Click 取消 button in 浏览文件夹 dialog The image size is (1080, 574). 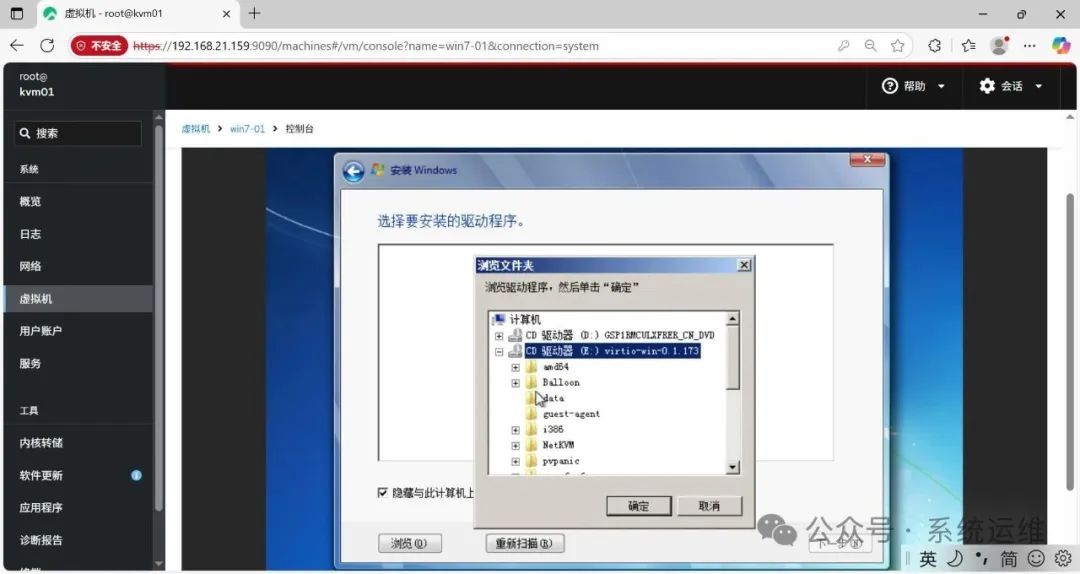point(709,506)
